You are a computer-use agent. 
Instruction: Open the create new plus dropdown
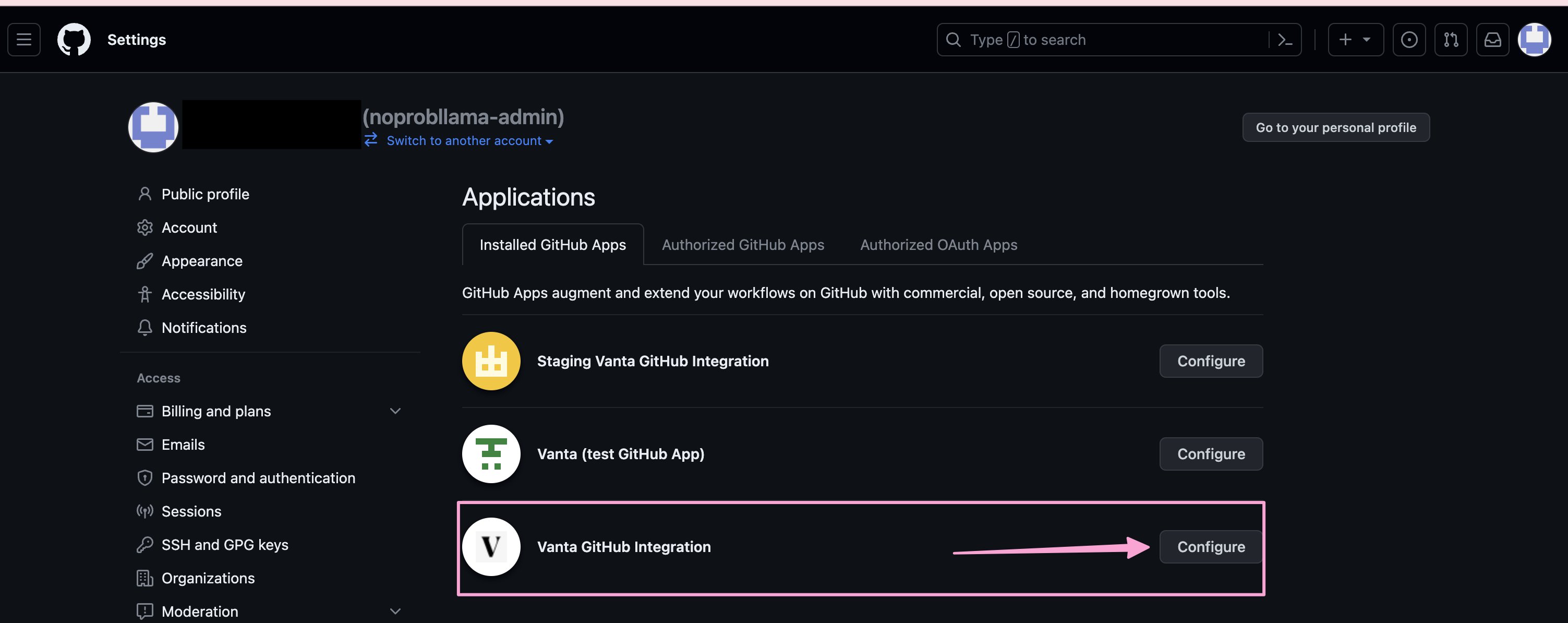(x=1356, y=40)
